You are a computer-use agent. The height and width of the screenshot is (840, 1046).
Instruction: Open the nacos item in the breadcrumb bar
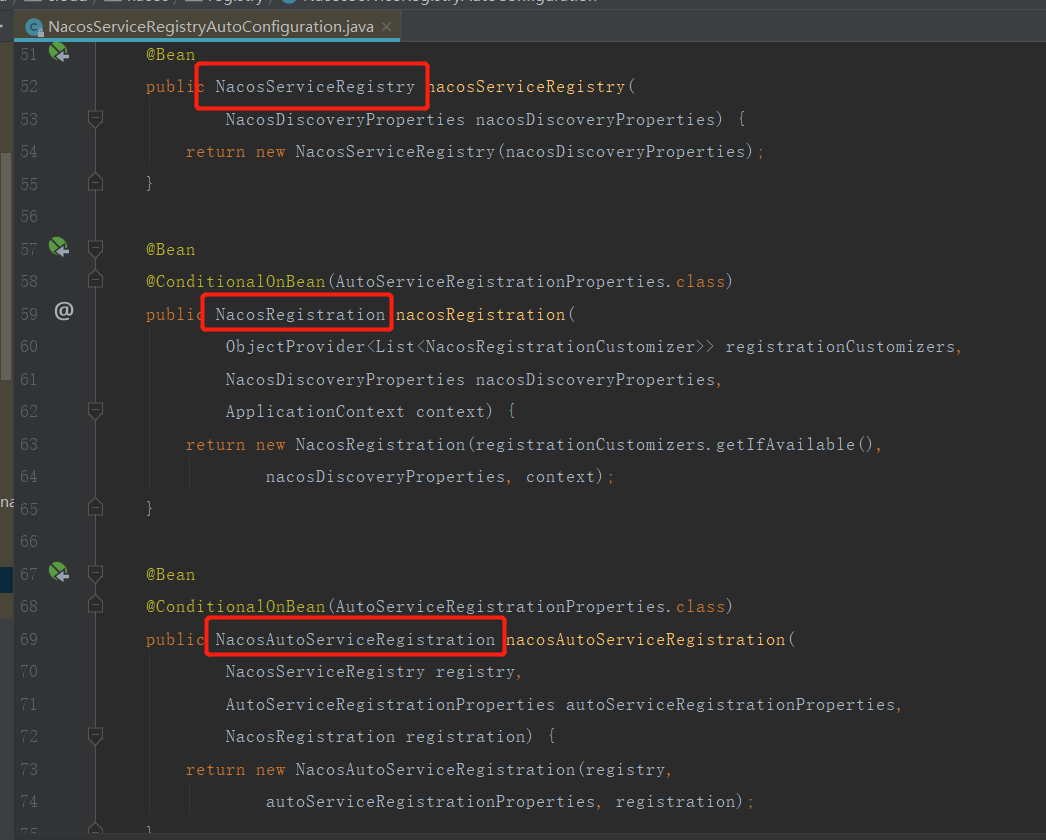[x=138, y=3]
